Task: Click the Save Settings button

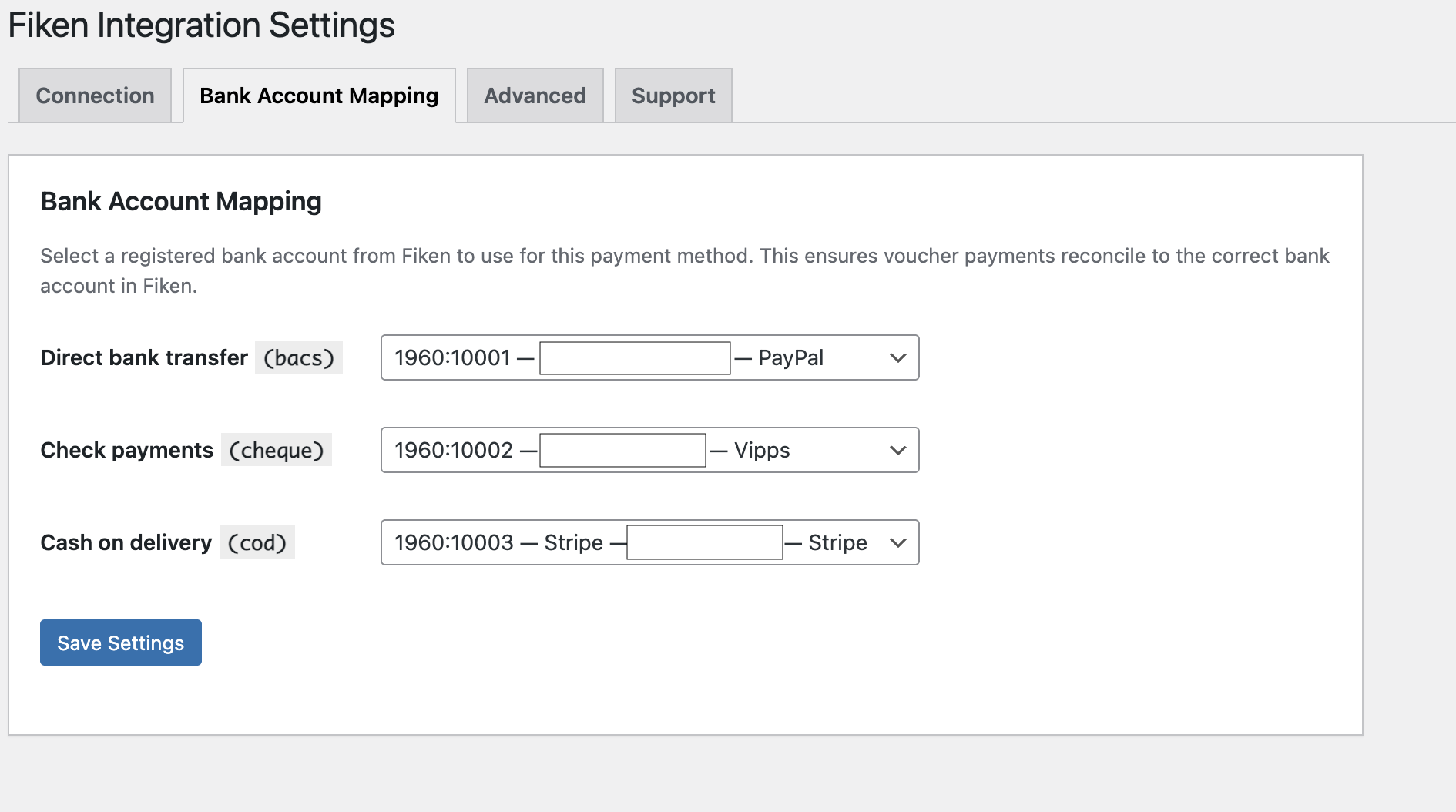Action: [x=120, y=642]
